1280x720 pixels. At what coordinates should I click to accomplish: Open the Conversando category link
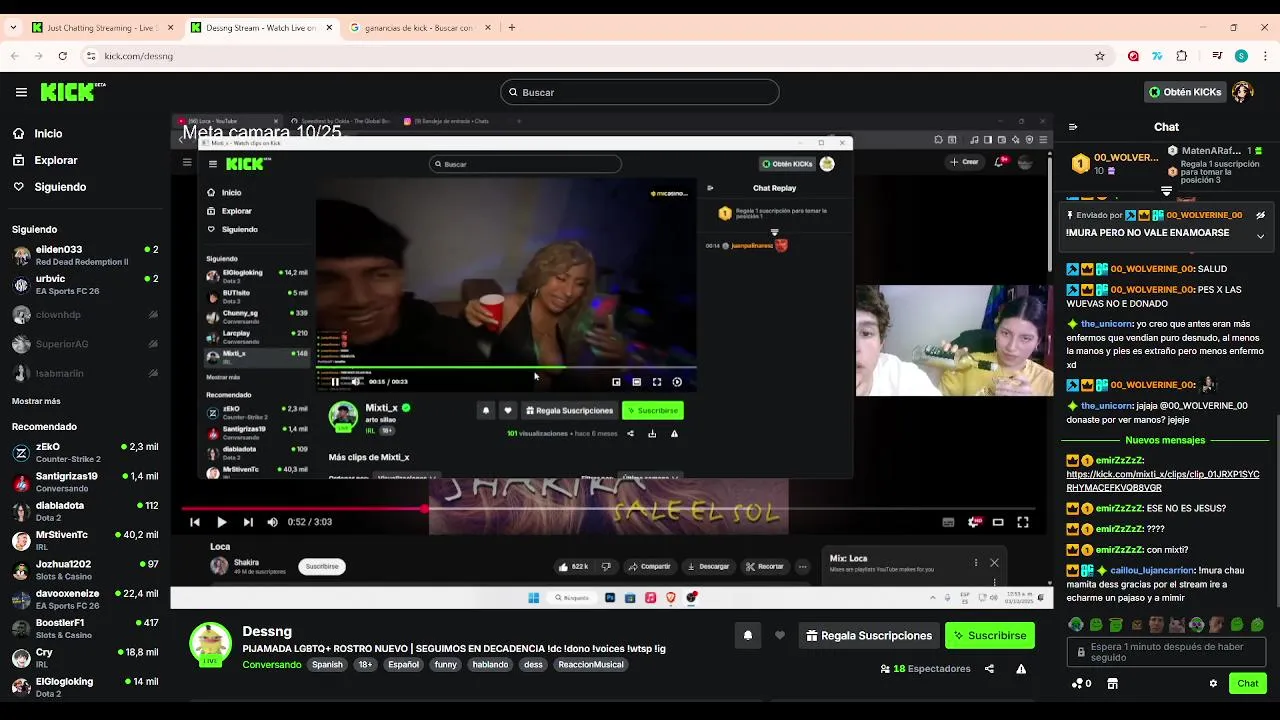[271, 665]
